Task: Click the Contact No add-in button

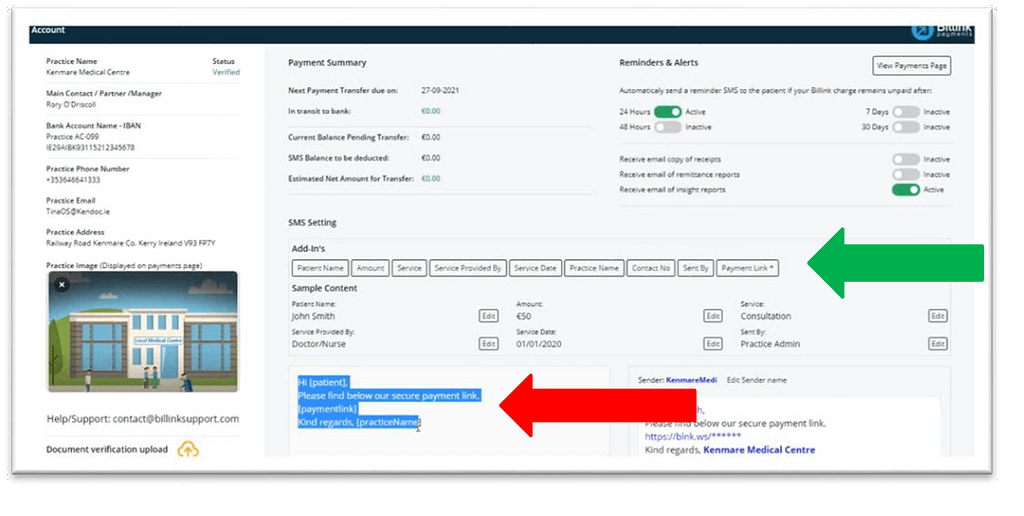Action: 649,268
